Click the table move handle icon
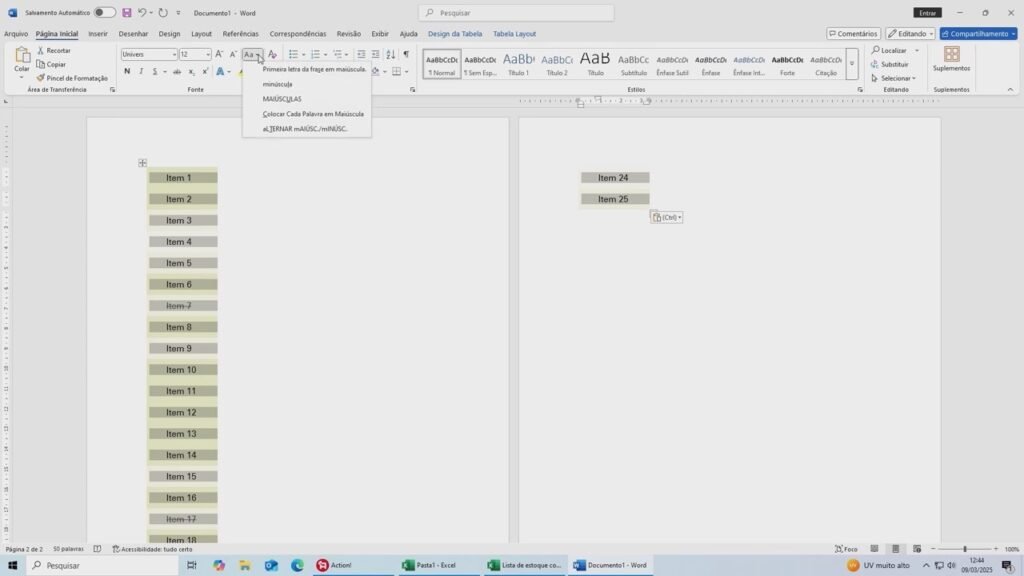The width and height of the screenshot is (1024, 576). 143,163
